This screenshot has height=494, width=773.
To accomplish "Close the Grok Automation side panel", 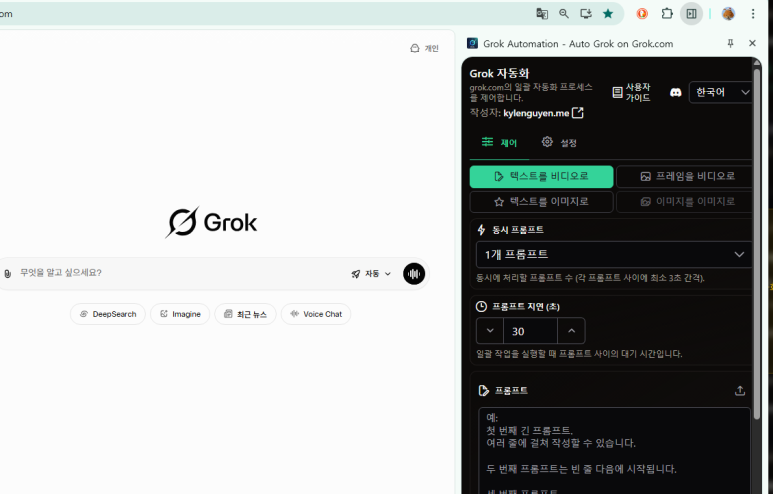I will tap(752, 43).
